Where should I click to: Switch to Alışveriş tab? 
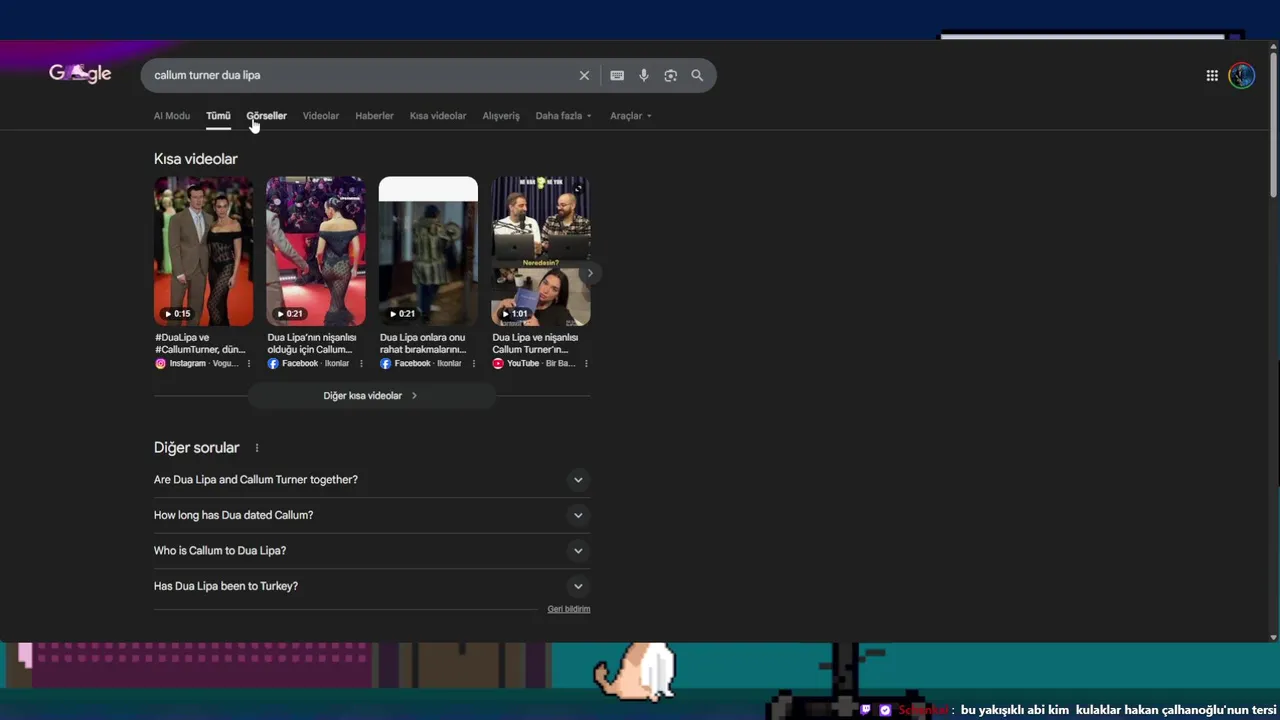501,116
